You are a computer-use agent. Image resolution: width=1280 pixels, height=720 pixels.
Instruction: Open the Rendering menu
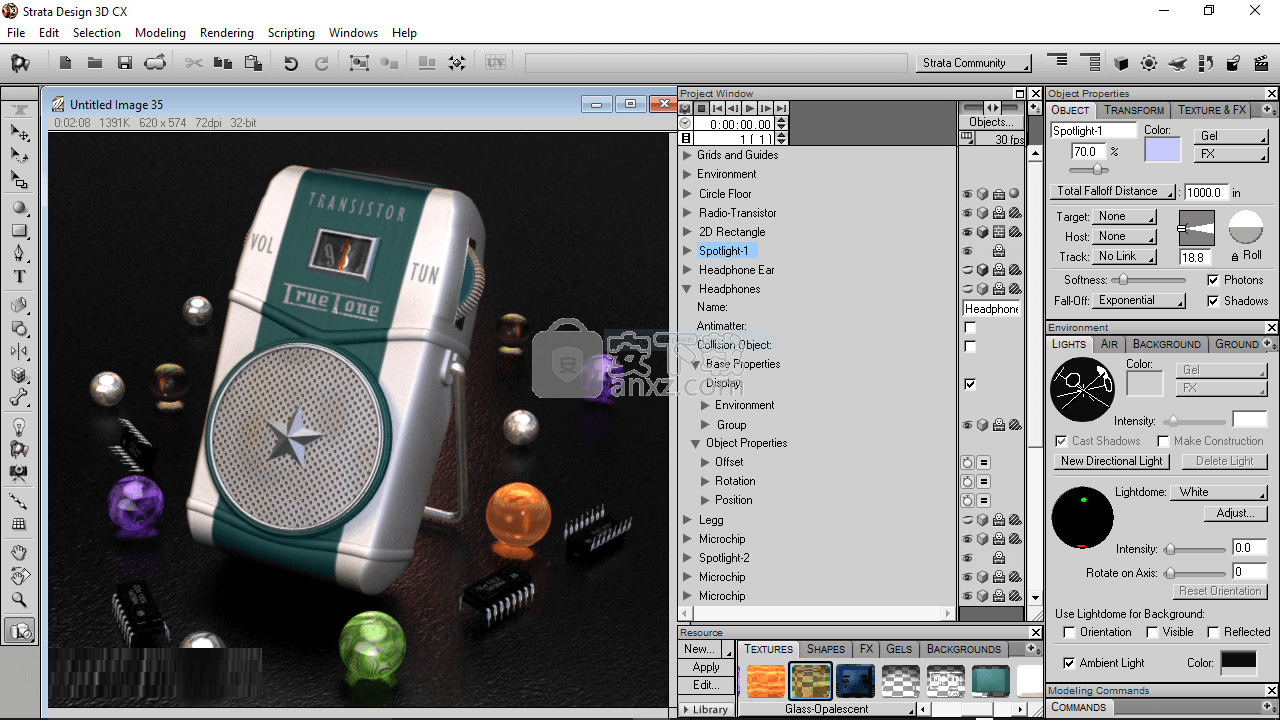click(227, 32)
